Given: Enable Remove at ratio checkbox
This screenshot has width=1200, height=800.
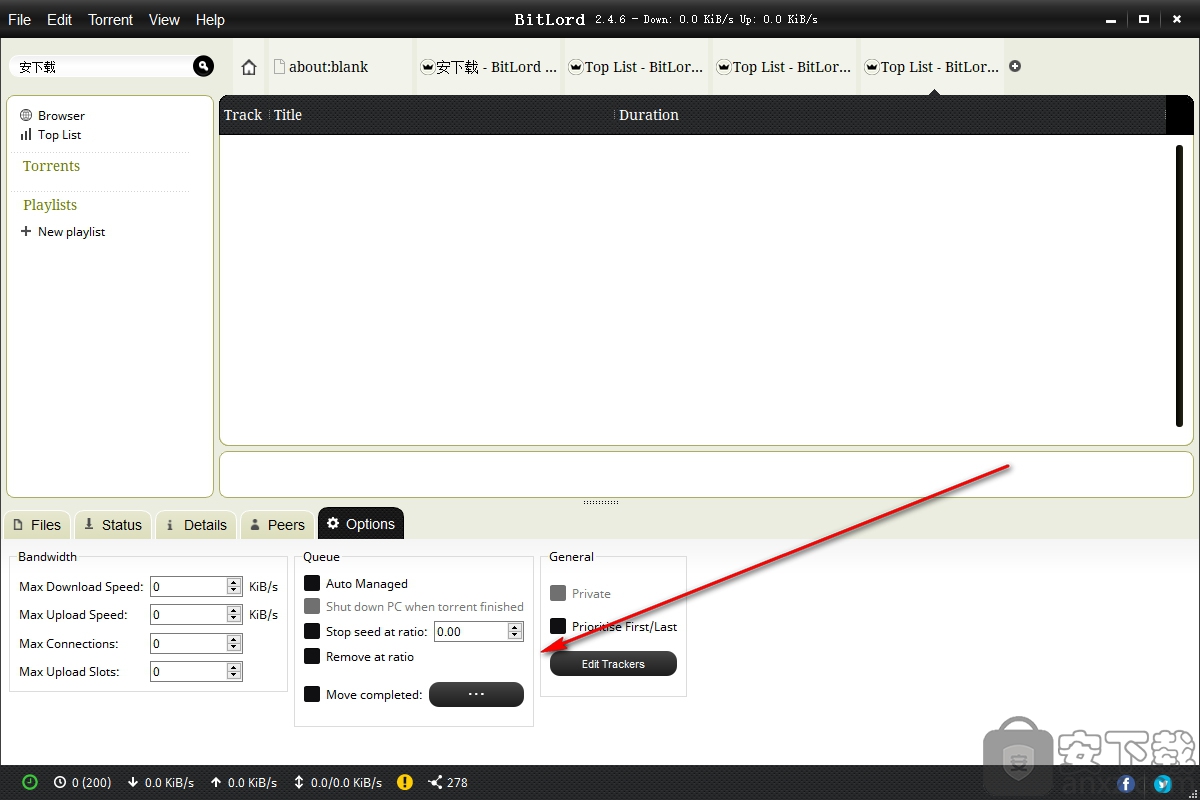Looking at the screenshot, I should [312, 656].
